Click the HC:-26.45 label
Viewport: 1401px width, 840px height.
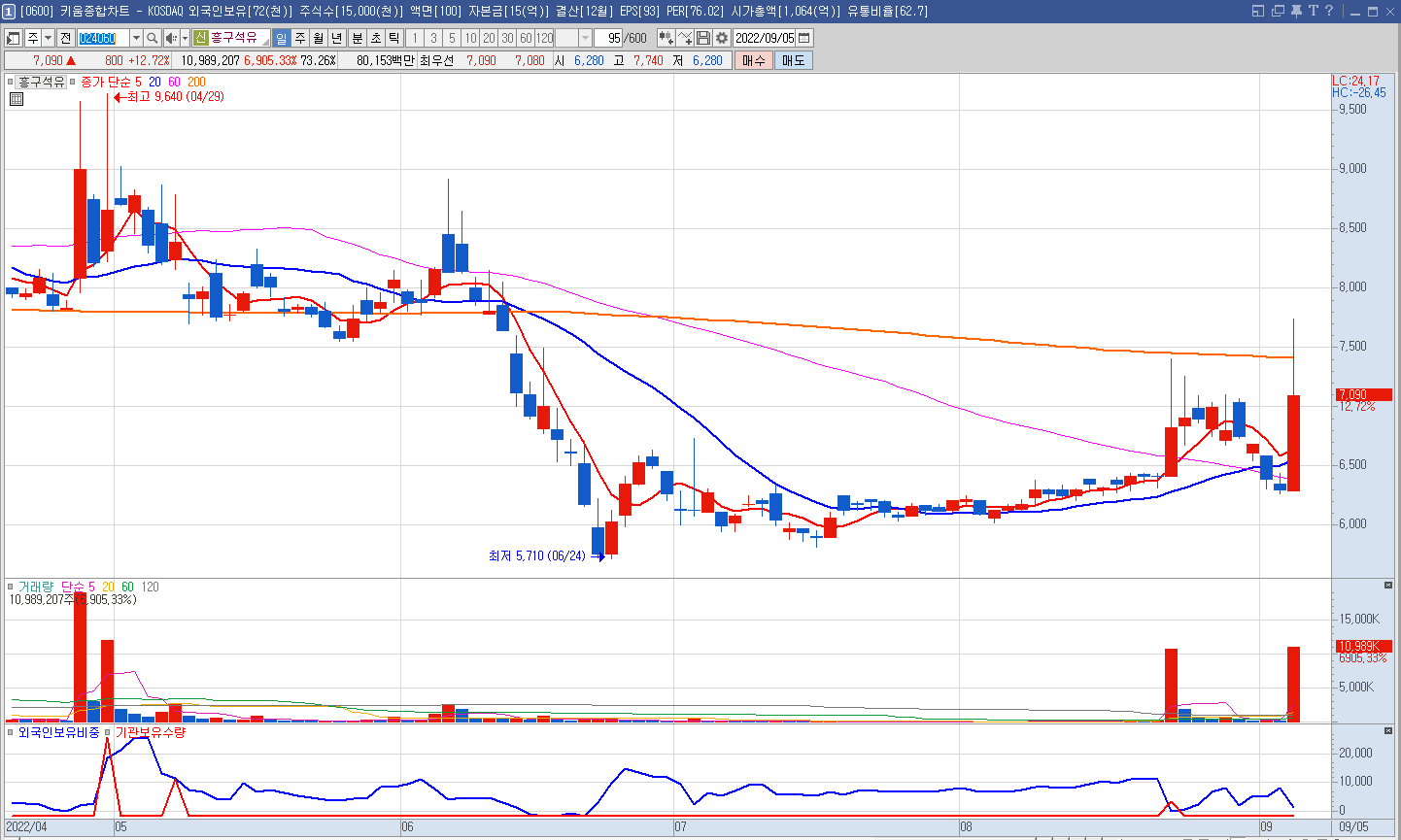click(x=1359, y=92)
